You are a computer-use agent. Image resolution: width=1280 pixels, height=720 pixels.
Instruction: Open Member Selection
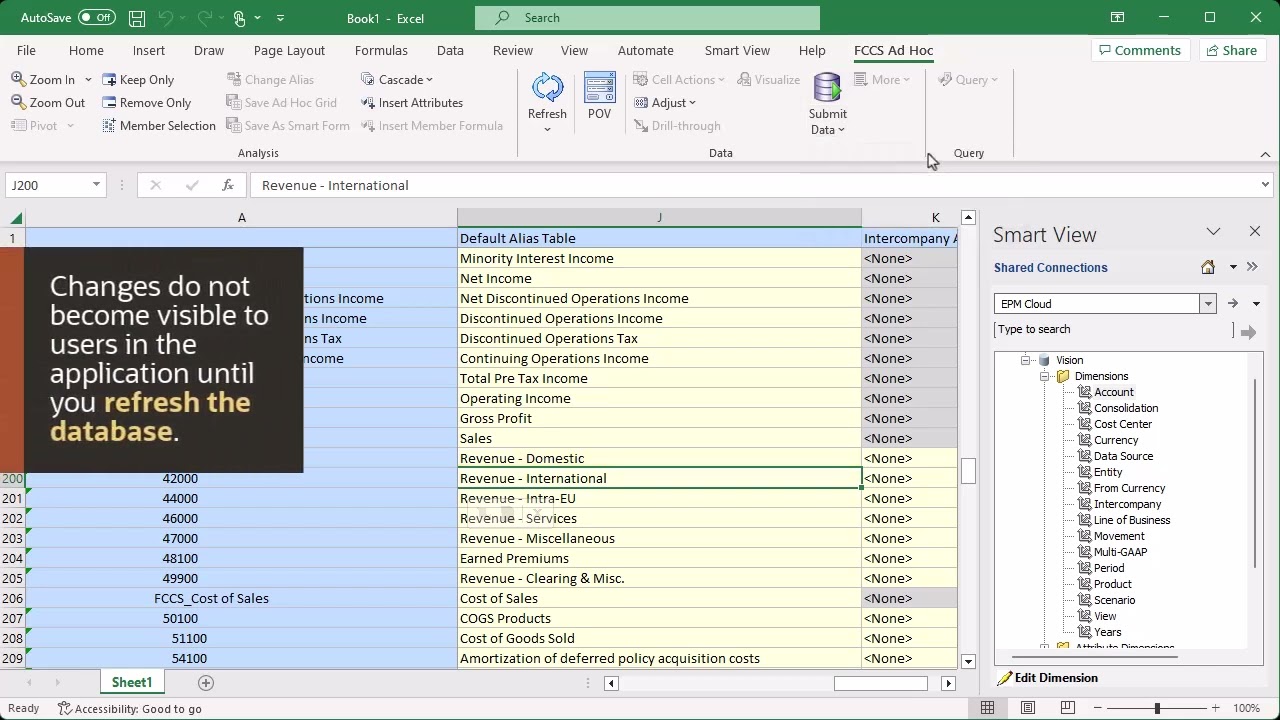coord(159,126)
